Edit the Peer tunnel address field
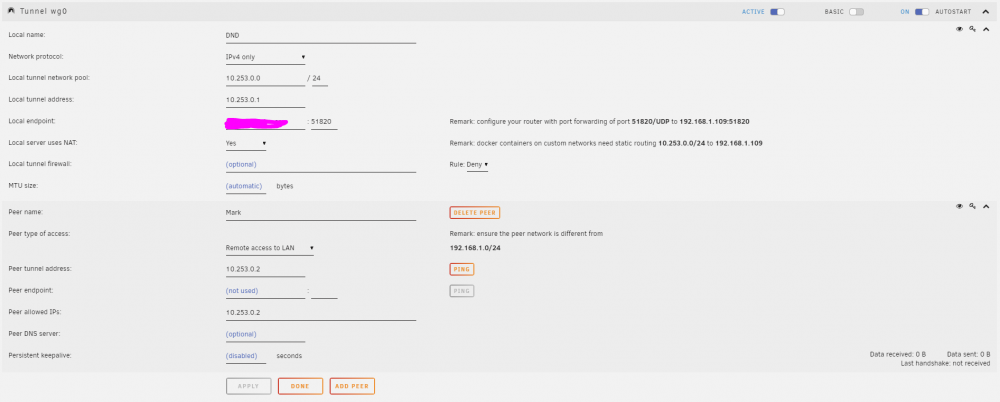Viewport: 1000px width, 402px height. [x=265, y=269]
